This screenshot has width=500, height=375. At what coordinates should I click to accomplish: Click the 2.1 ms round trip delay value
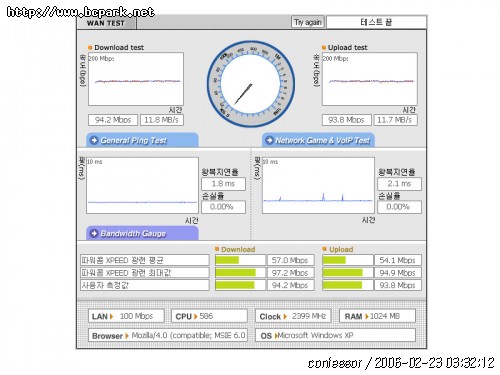click(399, 184)
